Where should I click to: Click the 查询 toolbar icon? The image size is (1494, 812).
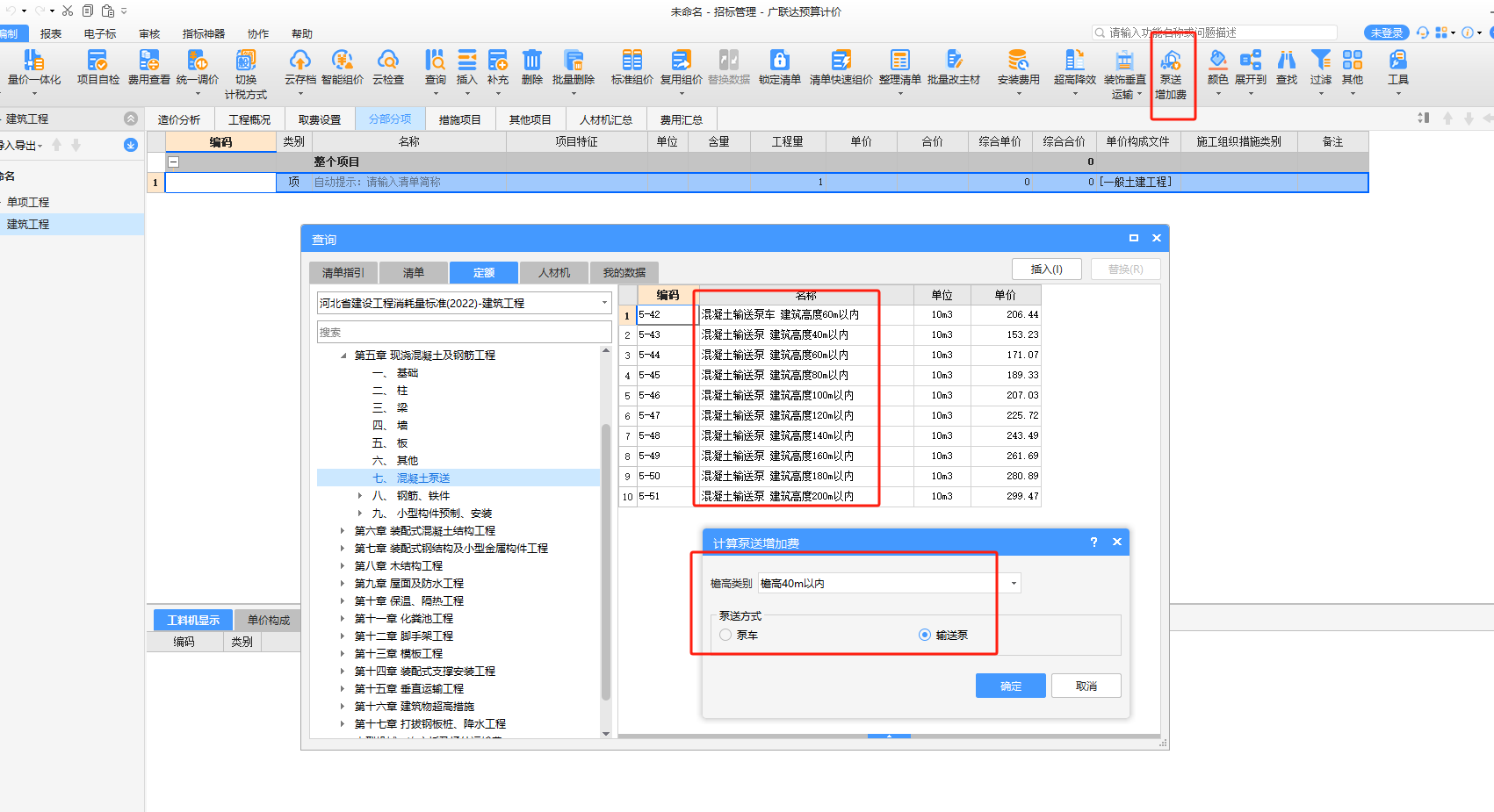pyautogui.click(x=436, y=68)
